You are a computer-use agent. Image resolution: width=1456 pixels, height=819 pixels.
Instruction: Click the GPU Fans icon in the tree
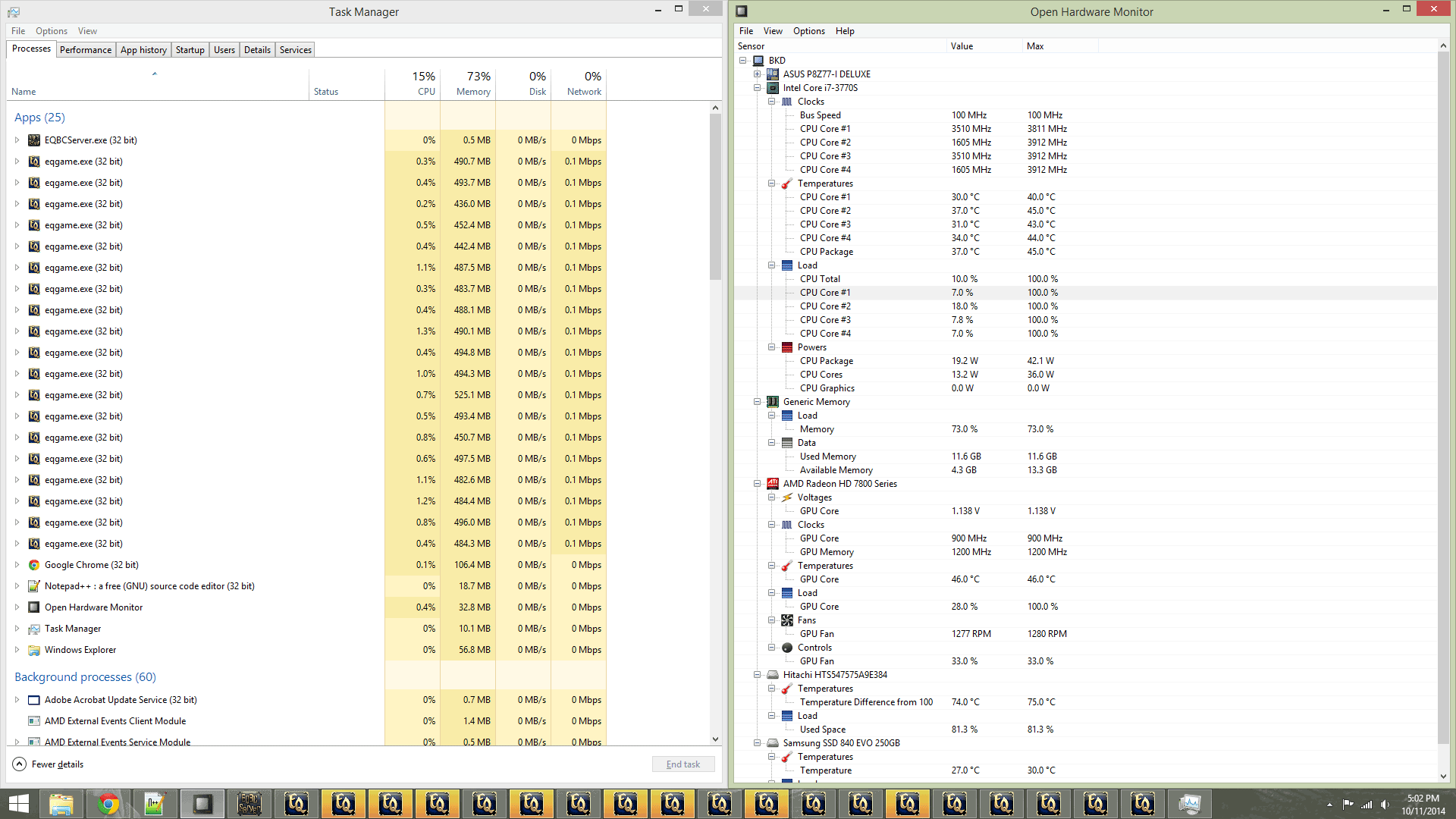click(787, 620)
